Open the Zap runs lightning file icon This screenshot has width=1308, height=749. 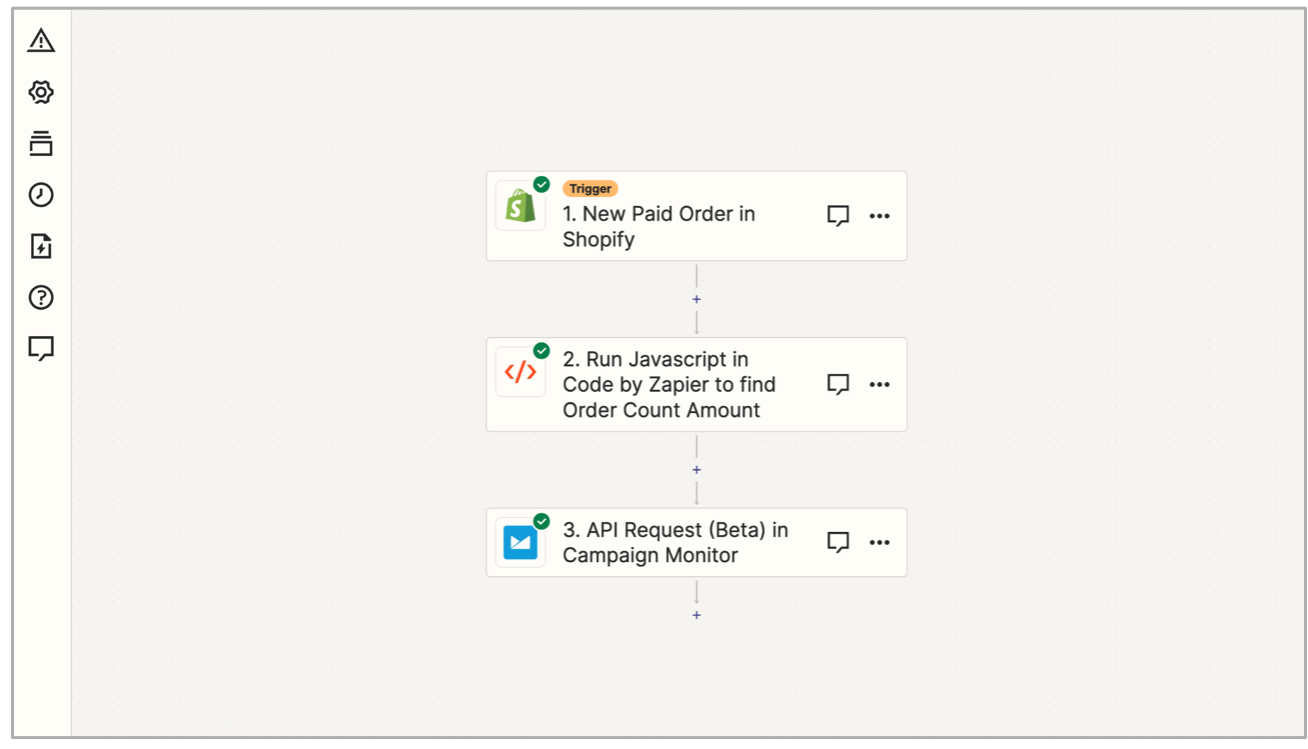pos(41,246)
